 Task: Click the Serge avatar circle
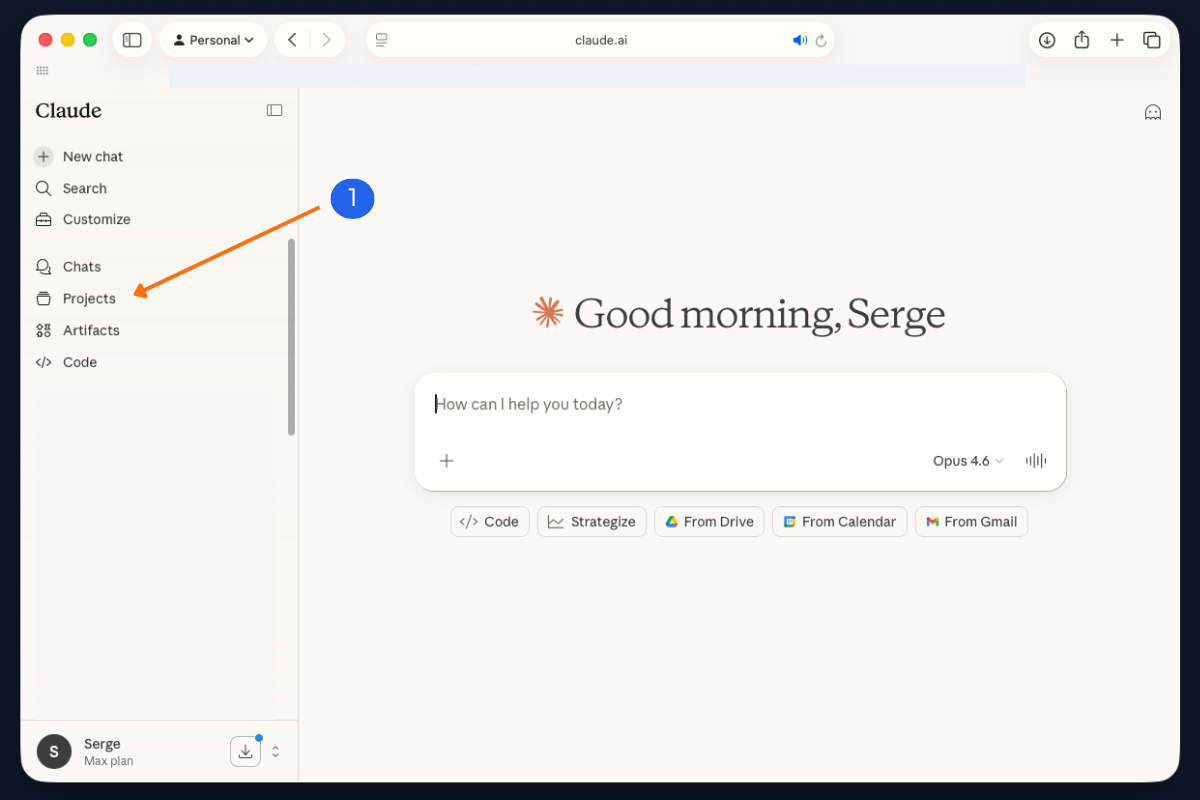pyautogui.click(x=54, y=751)
